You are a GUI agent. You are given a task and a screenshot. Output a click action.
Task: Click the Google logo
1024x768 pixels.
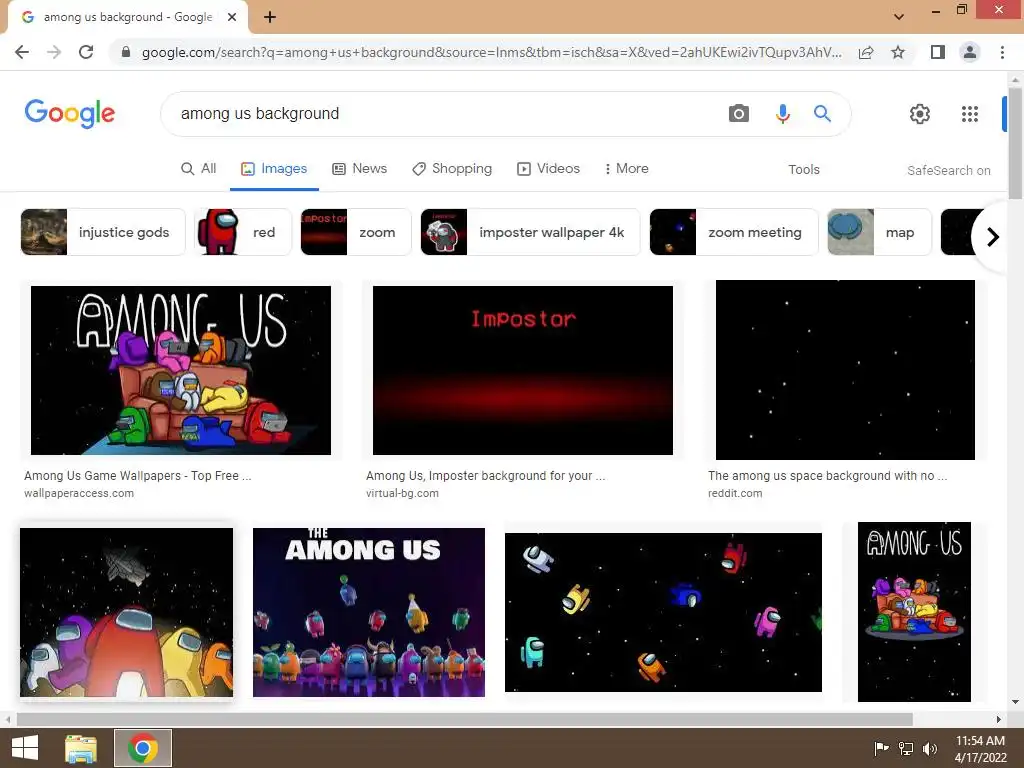coord(70,114)
